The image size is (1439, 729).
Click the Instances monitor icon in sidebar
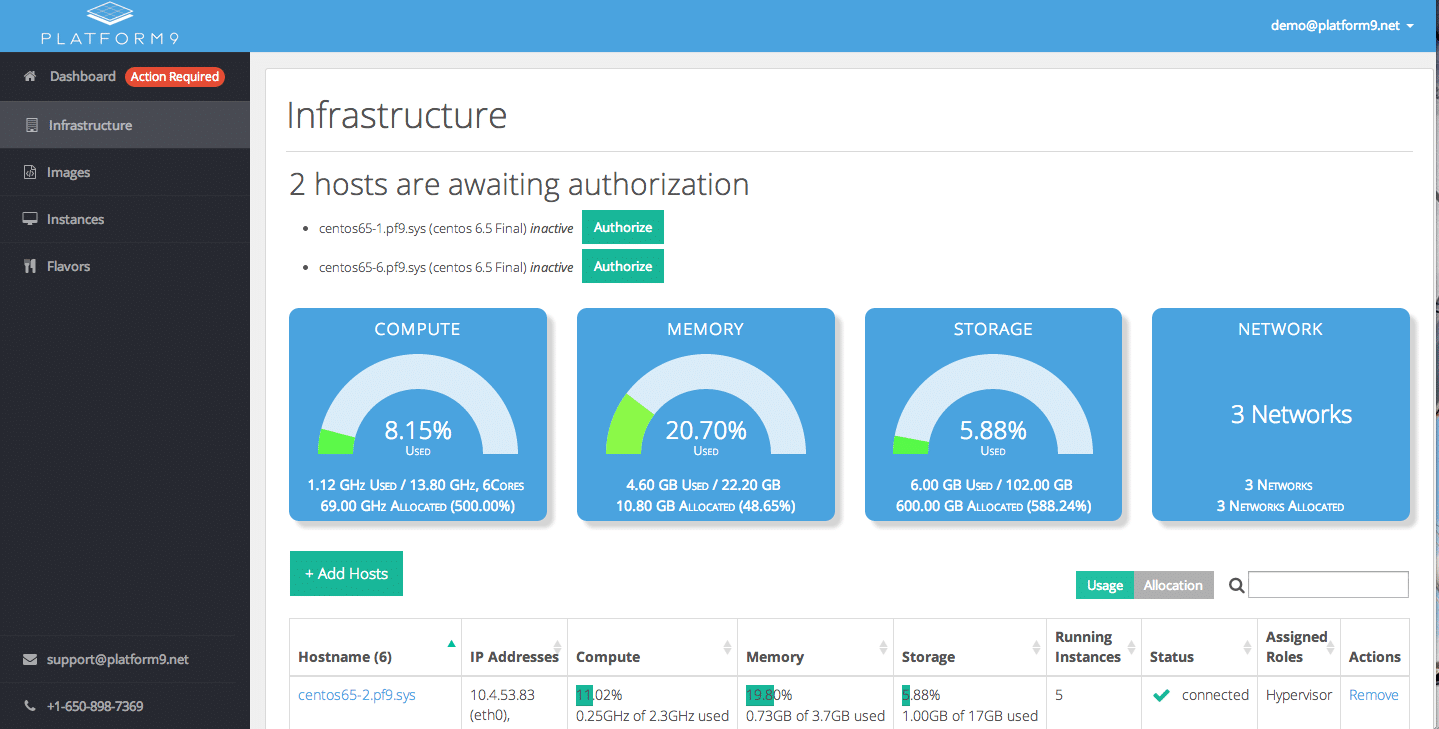(30, 219)
